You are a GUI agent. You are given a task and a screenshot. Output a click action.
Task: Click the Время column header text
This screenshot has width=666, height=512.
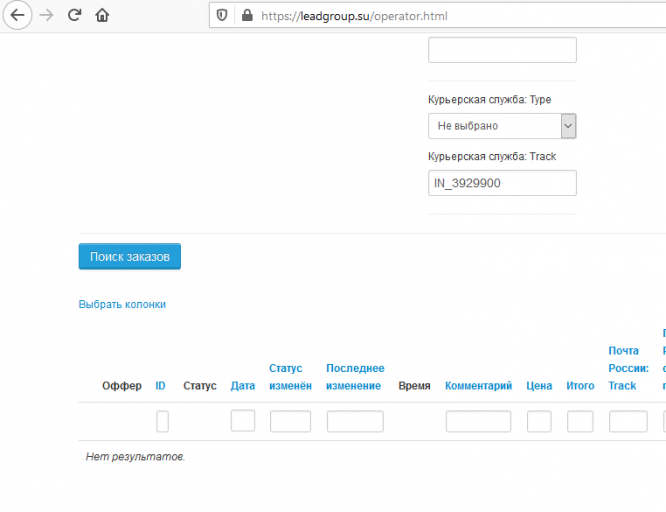click(x=414, y=386)
